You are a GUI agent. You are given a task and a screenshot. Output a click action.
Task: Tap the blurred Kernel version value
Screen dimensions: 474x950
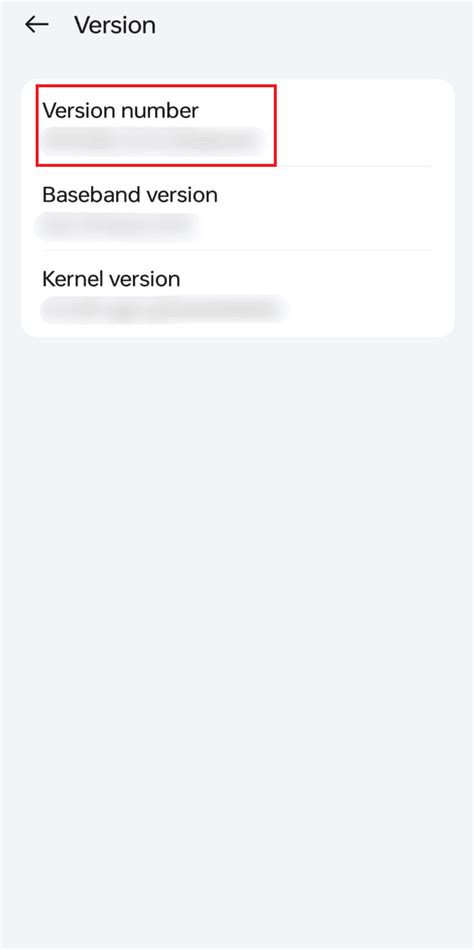(x=164, y=310)
